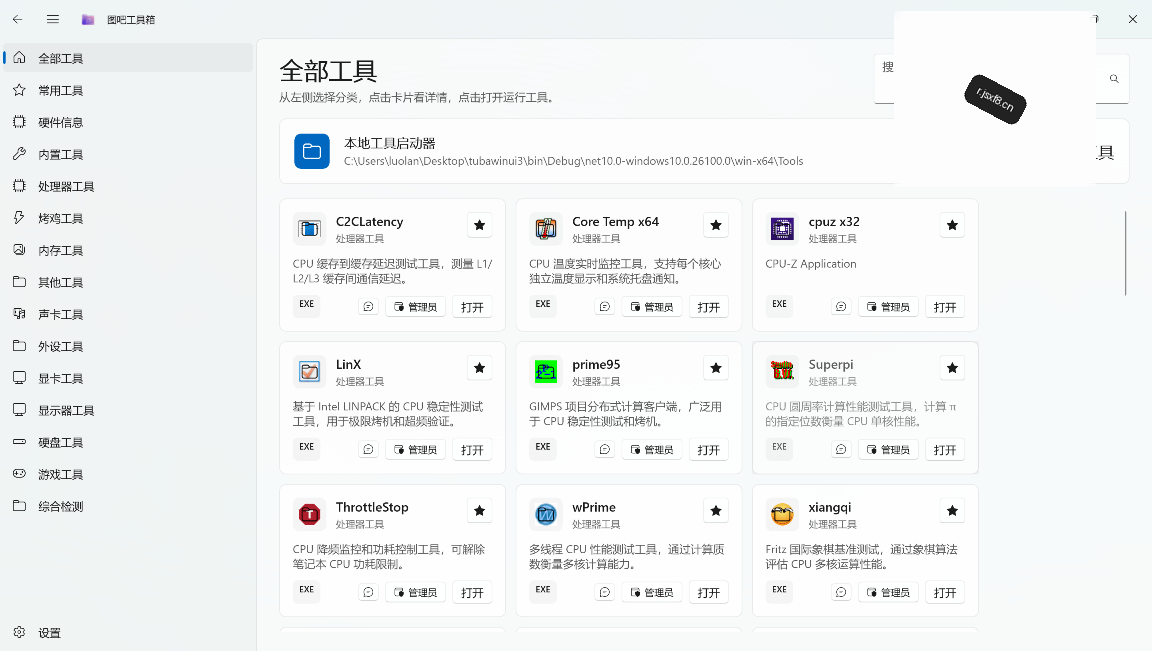Click comment icon on prime95 card
This screenshot has height=651, width=1152.
[605, 450]
